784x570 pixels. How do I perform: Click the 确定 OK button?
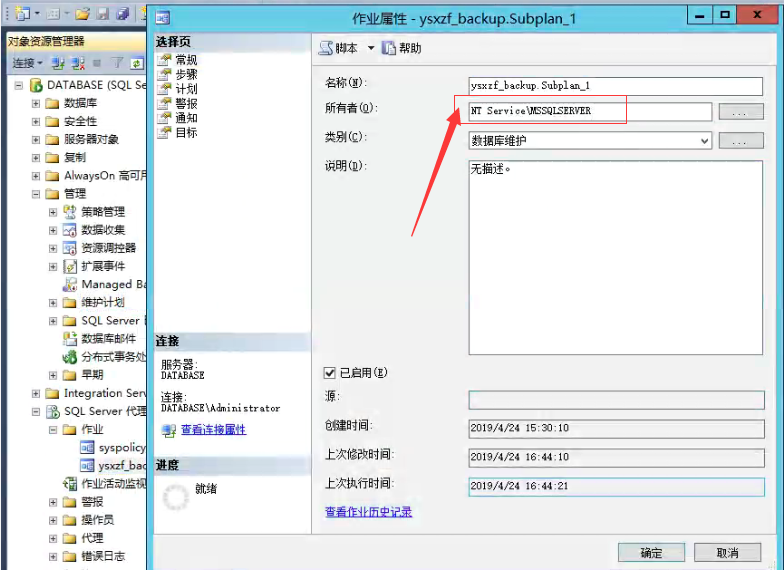(650, 552)
